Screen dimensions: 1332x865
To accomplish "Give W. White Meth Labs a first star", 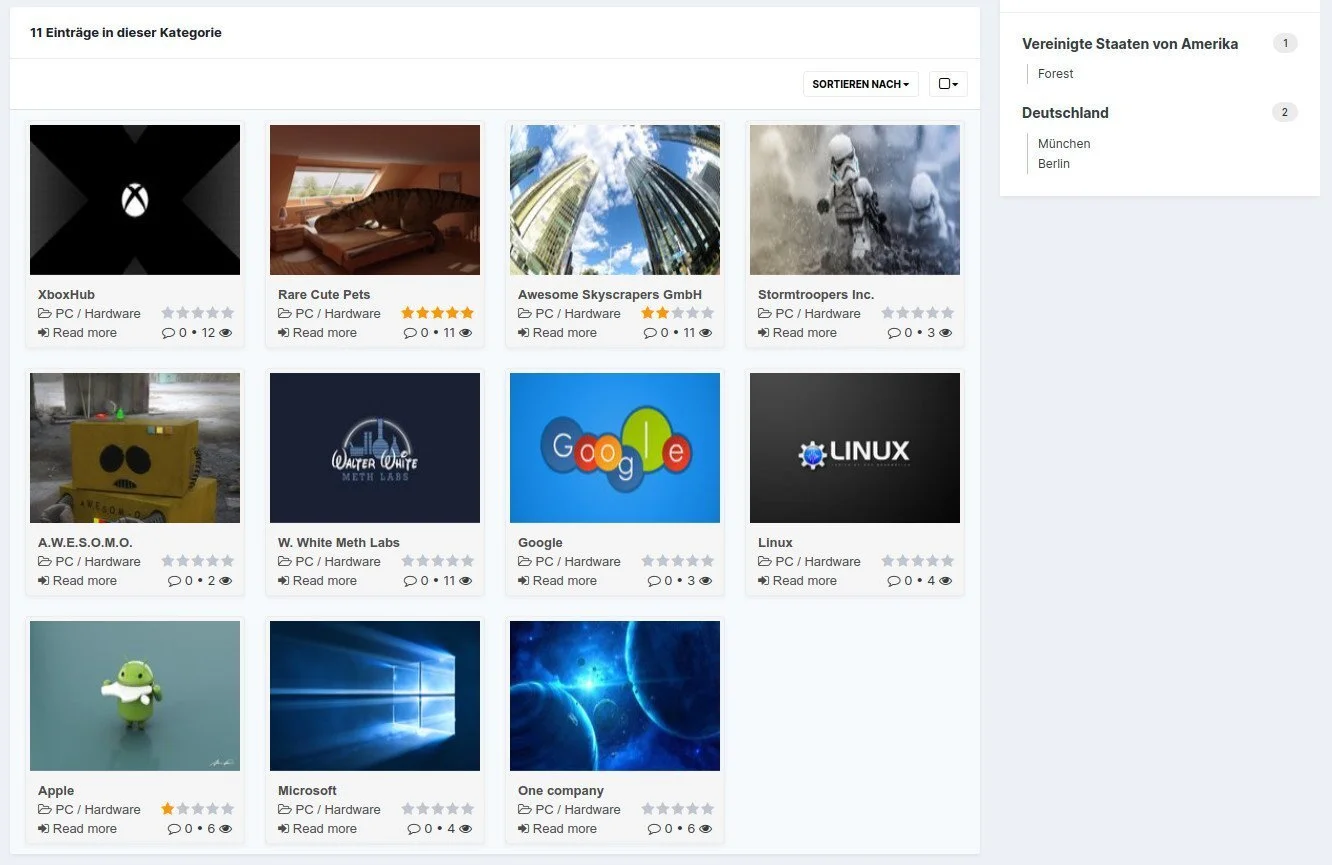I will click(x=408, y=561).
